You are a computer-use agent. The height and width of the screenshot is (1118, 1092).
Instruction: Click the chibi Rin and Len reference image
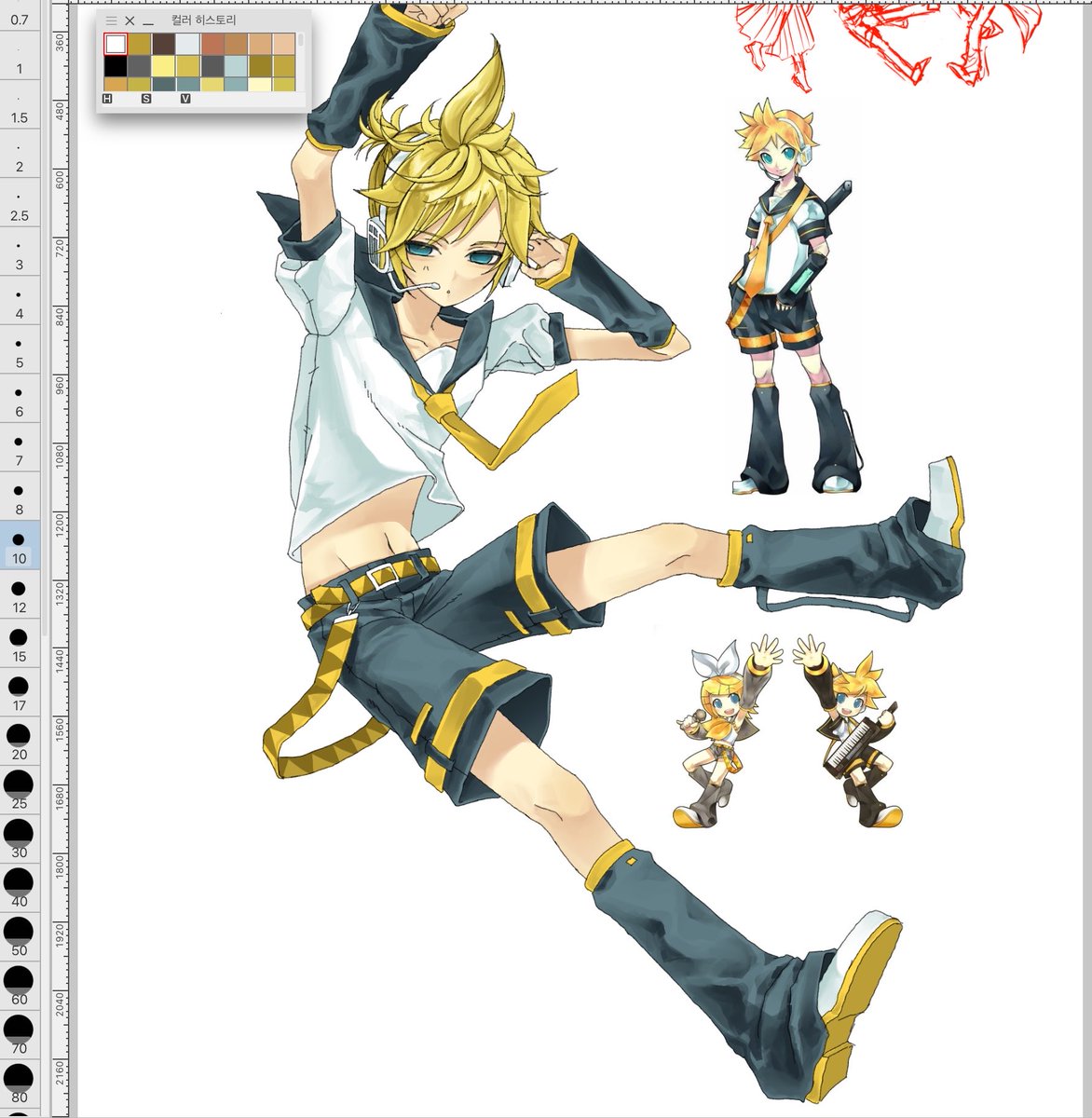click(787, 732)
